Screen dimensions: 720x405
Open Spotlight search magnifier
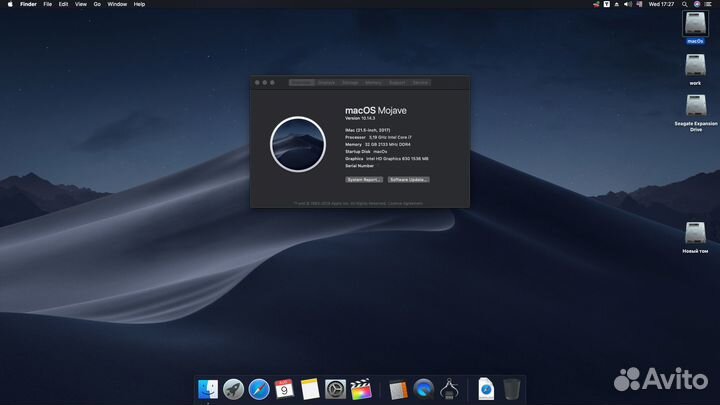pos(685,4)
